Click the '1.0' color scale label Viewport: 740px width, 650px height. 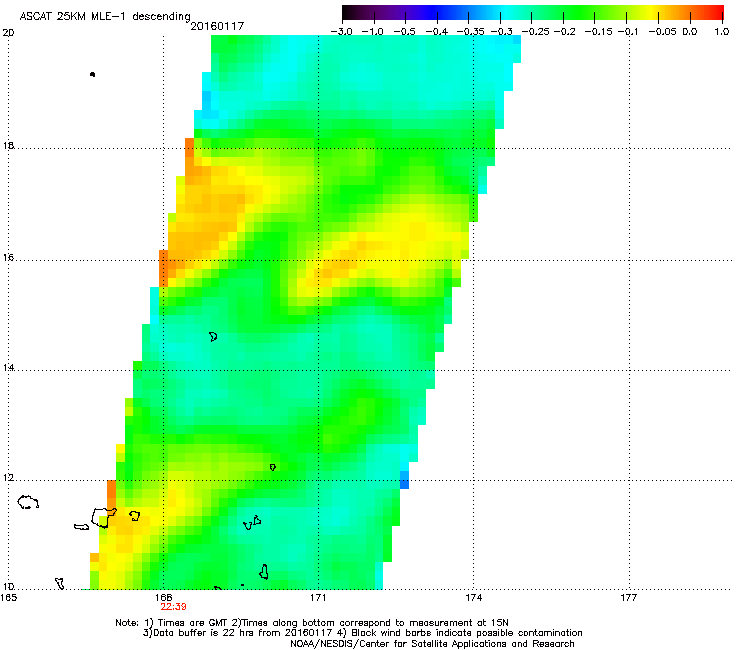[x=722, y=32]
